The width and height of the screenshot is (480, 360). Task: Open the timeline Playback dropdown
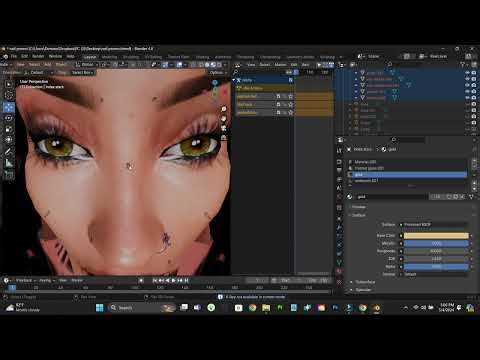(25, 280)
